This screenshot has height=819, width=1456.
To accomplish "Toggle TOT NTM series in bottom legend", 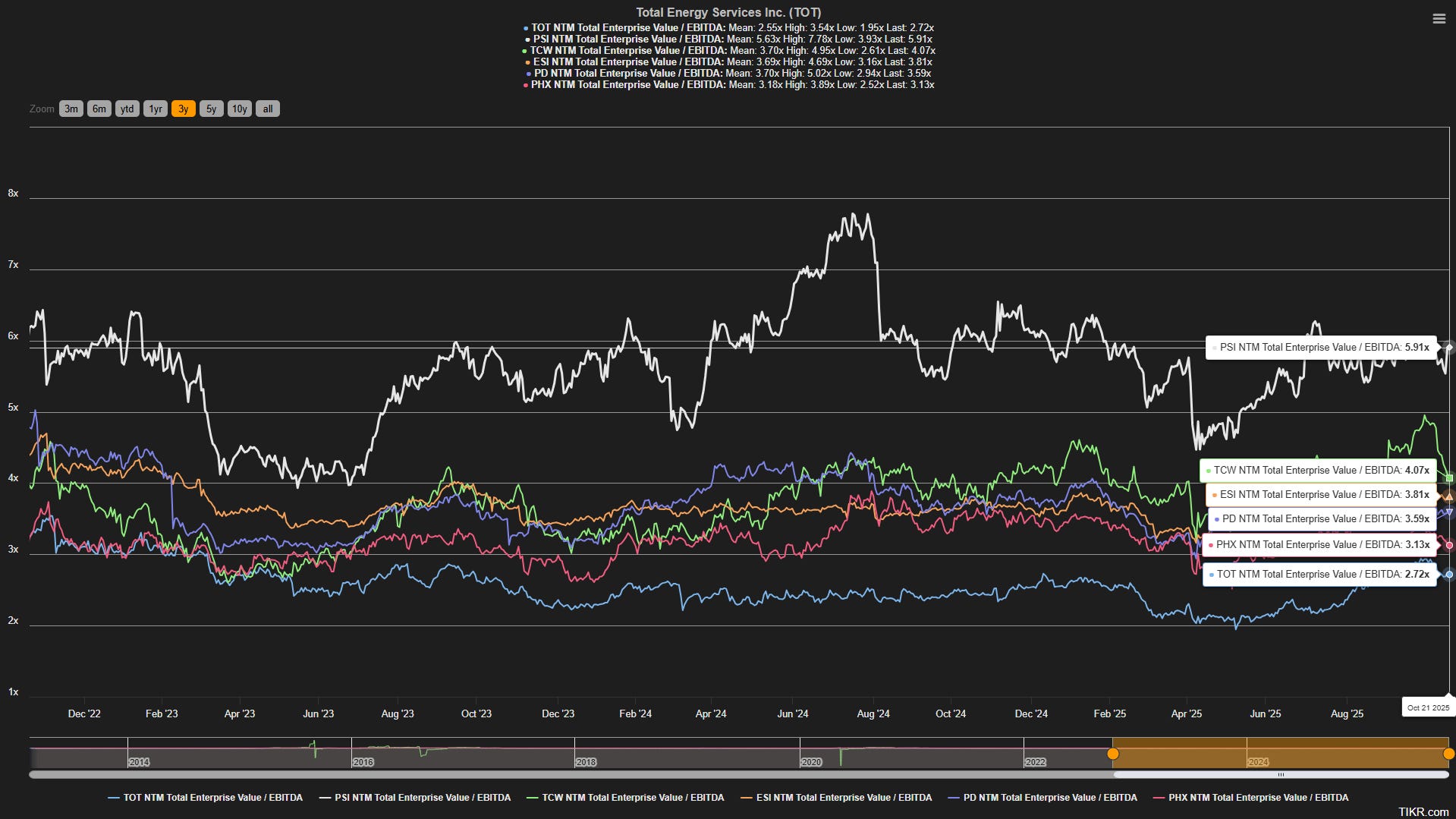I will click(x=206, y=798).
